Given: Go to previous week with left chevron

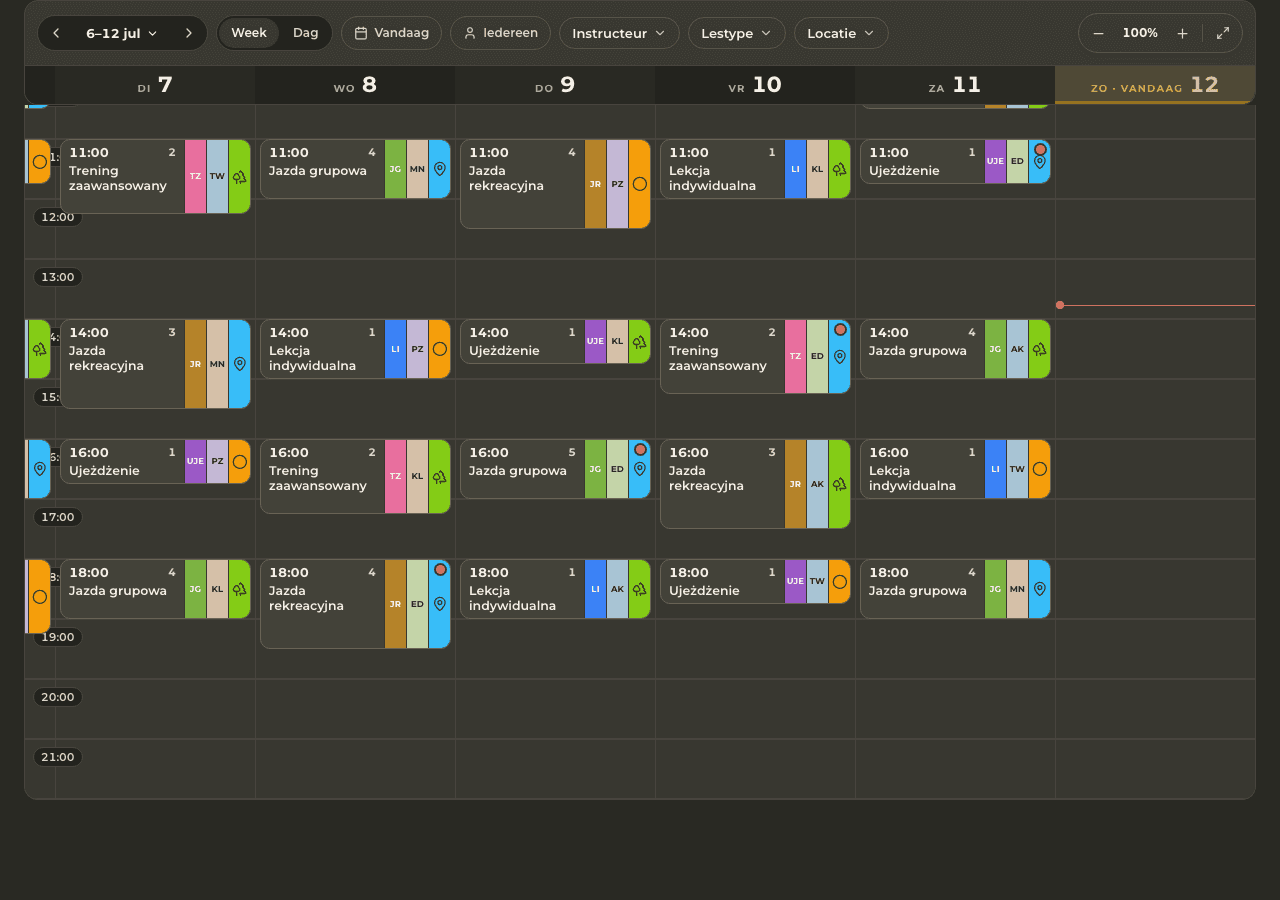Looking at the screenshot, I should [56, 33].
